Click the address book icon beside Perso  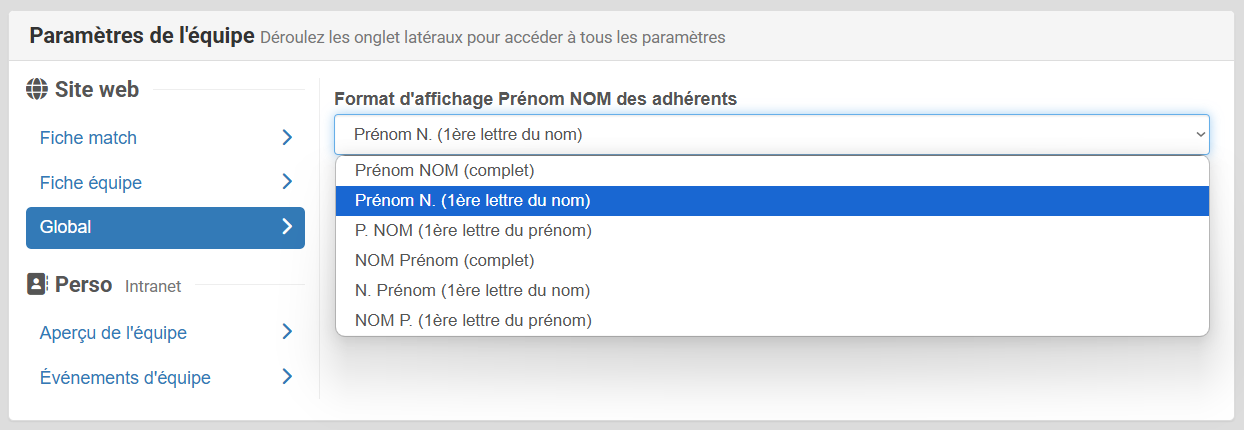(37, 284)
